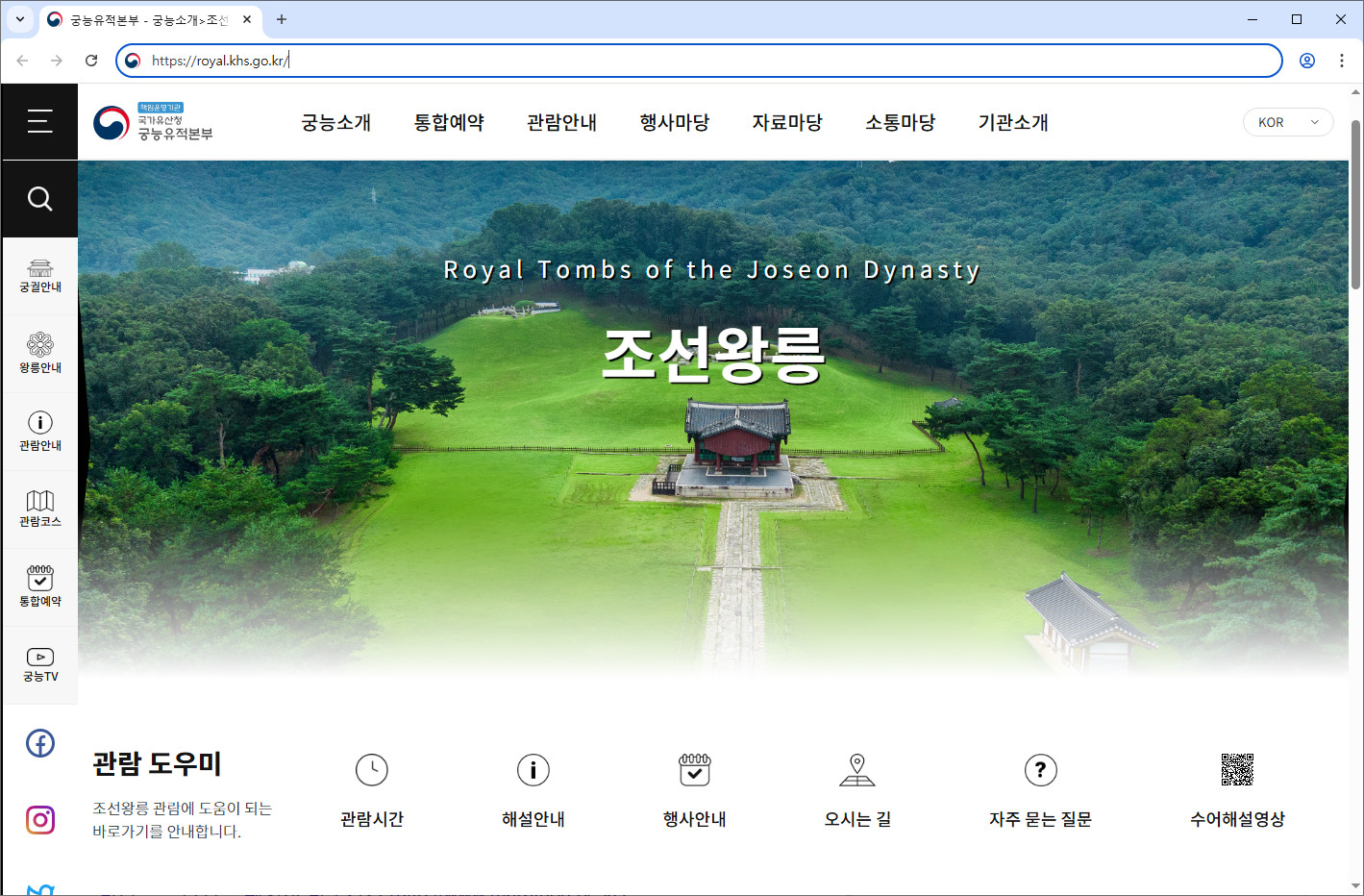Click the 조선왕릉 hero banner image
This screenshot has width=1364, height=896.
pyautogui.click(x=713, y=418)
